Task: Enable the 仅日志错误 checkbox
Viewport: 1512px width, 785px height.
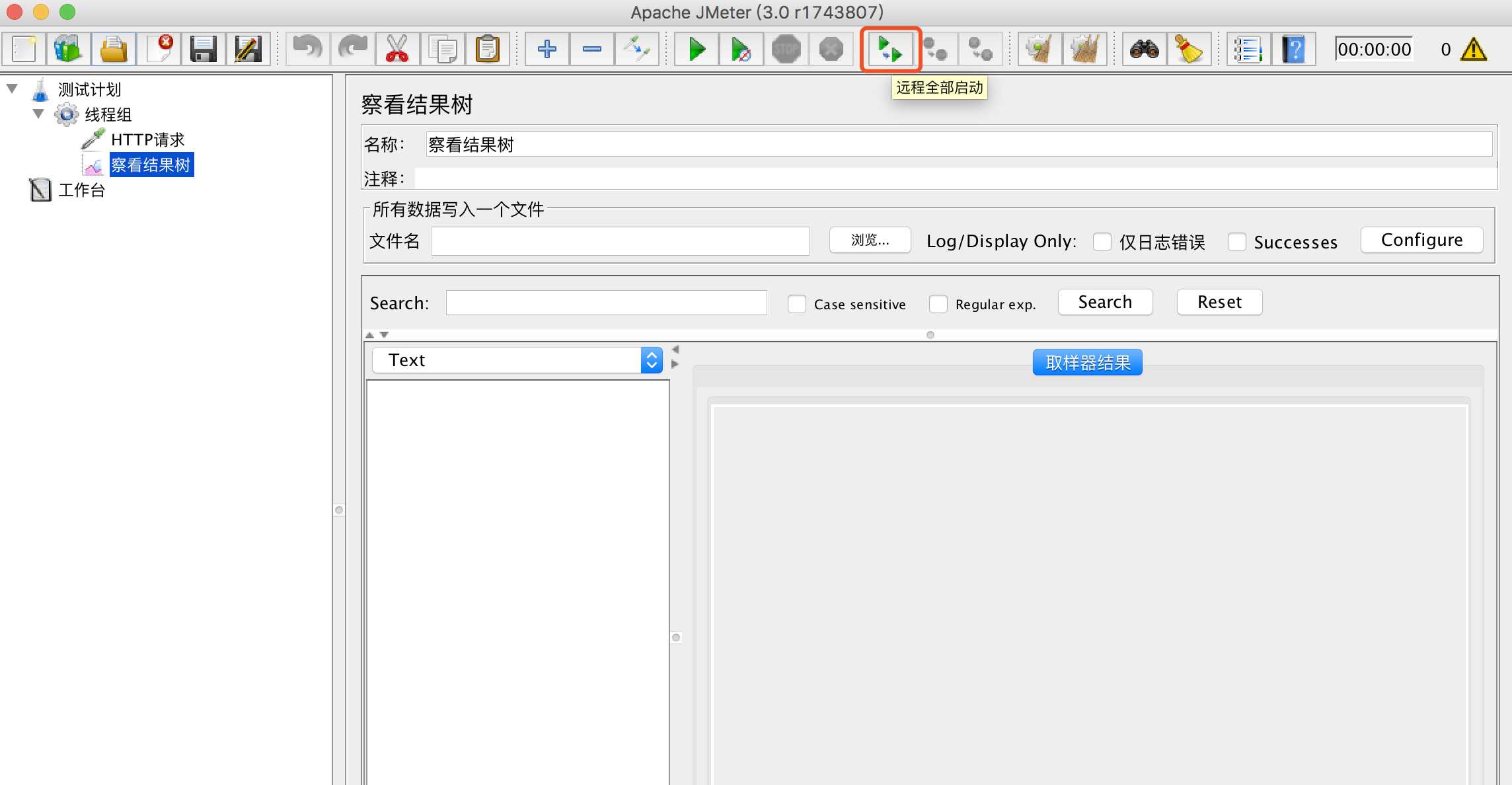Action: [x=1102, y=242]
